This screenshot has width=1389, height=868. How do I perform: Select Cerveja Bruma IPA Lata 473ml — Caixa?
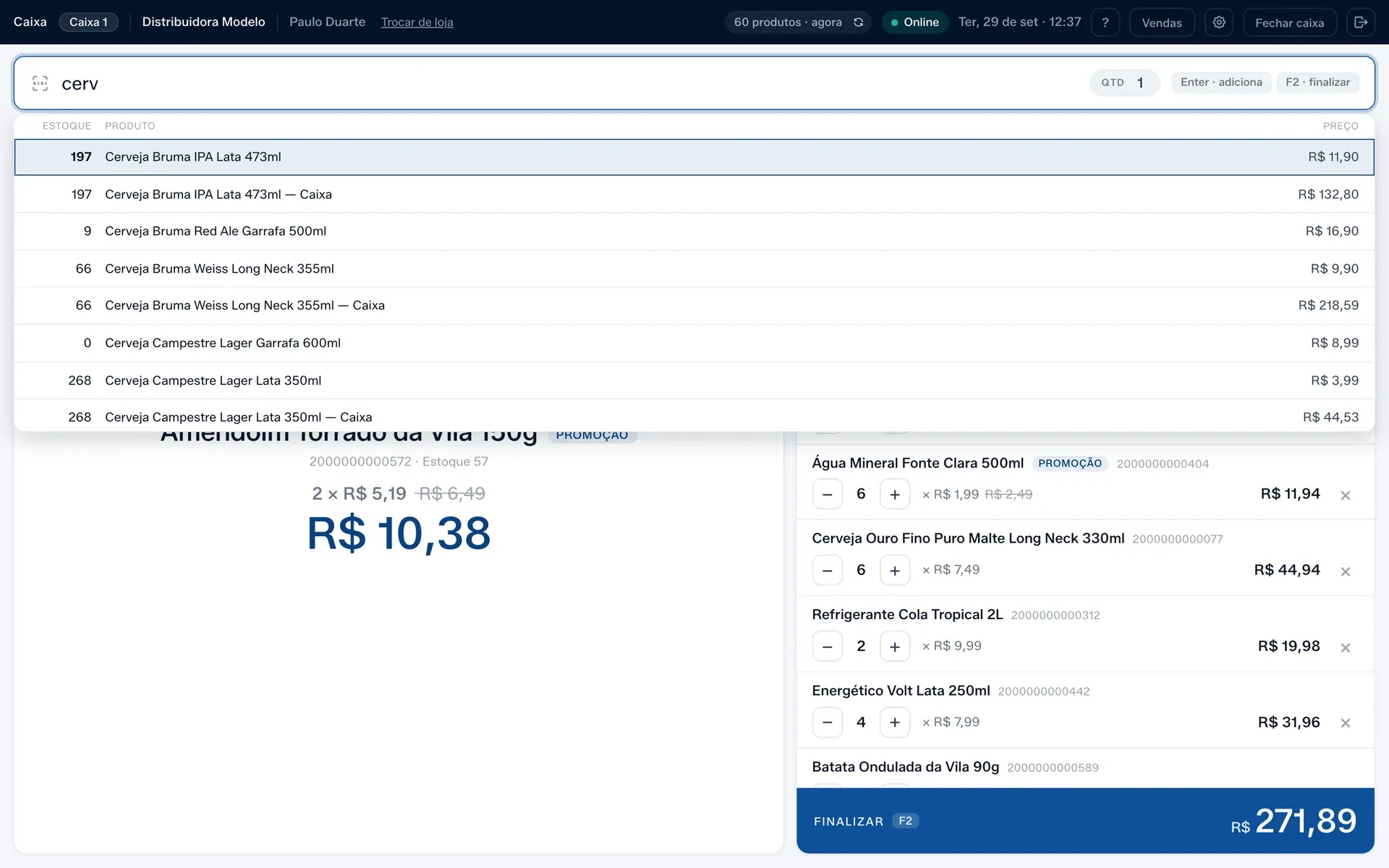click(x=694, y=195)
